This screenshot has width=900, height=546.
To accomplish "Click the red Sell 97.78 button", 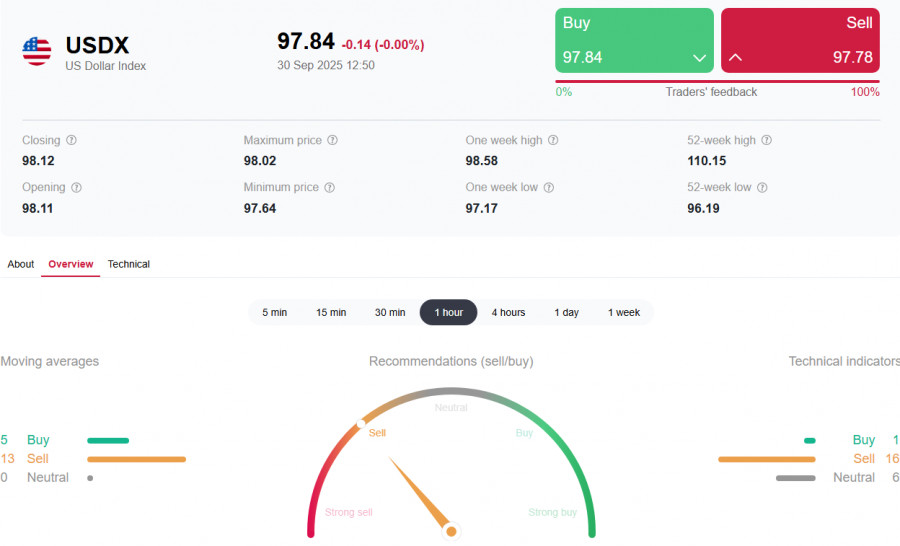I will click(x=800, y=40).
